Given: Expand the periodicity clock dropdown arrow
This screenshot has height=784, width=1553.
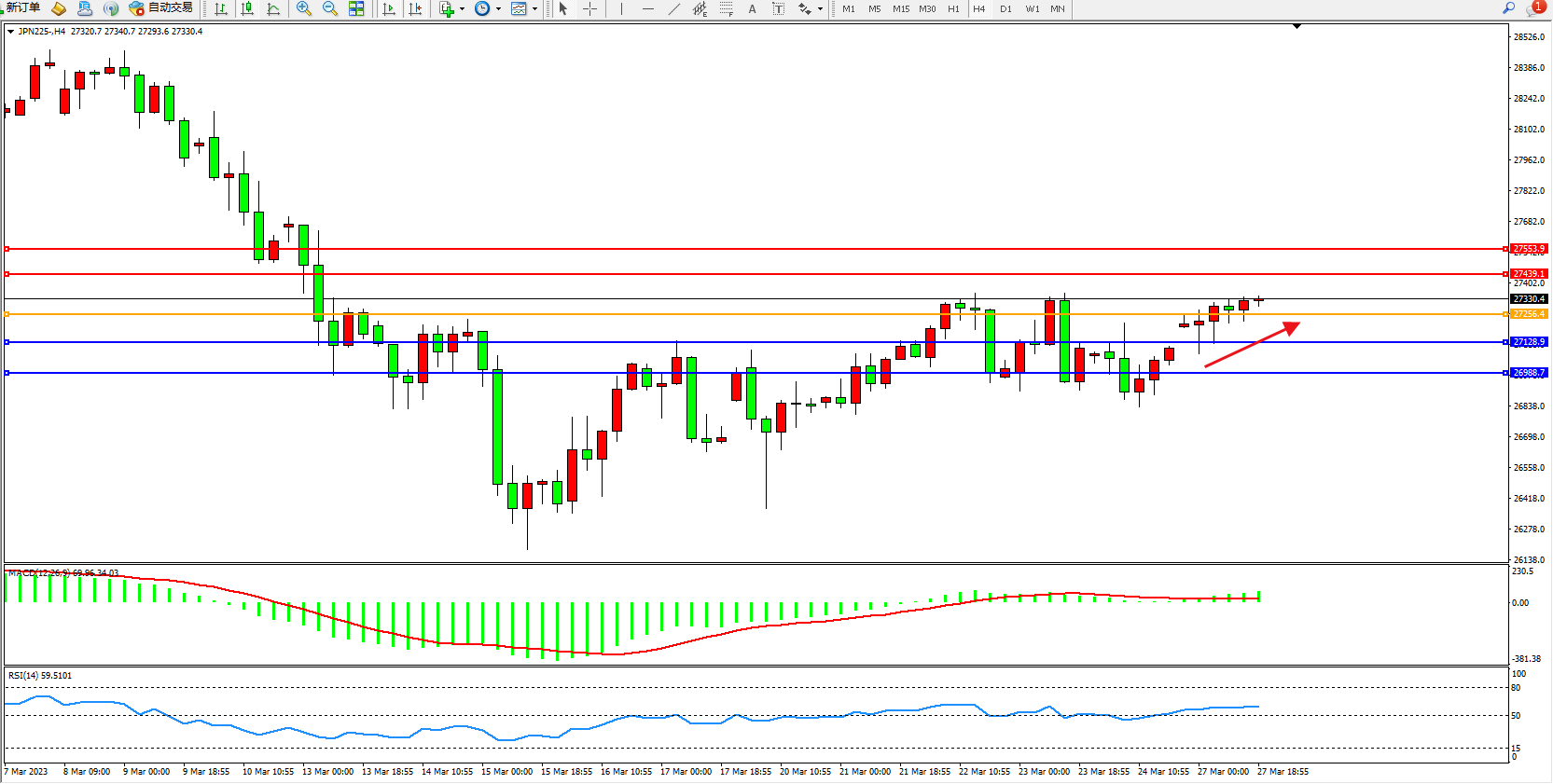Looking at the screenshot, I should tap(498, 8).
